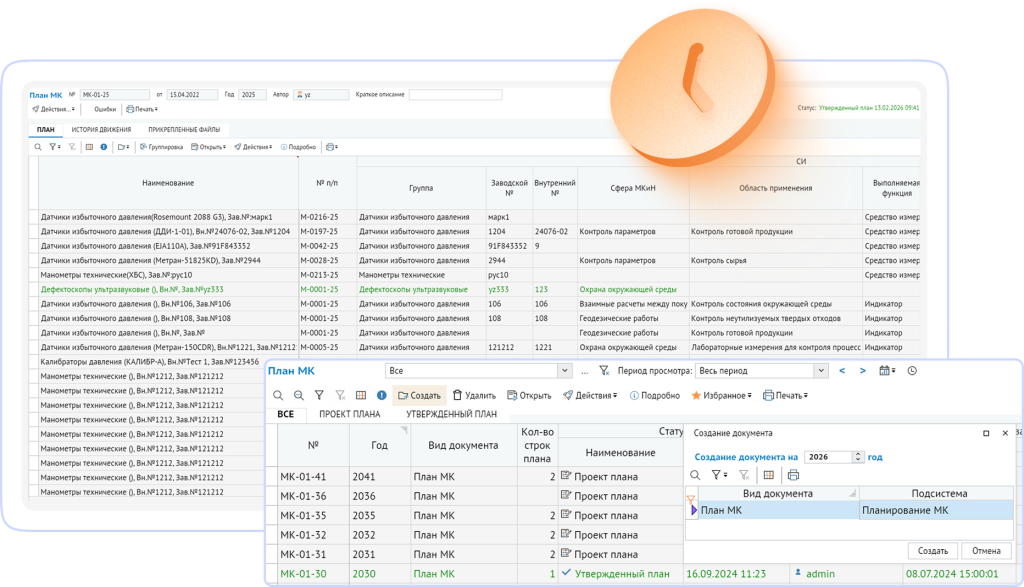The width and height of the screenshot is (1024, 587).
Task: Click Подробно in the plan list toolbar
Action: [x=655, y=396]
